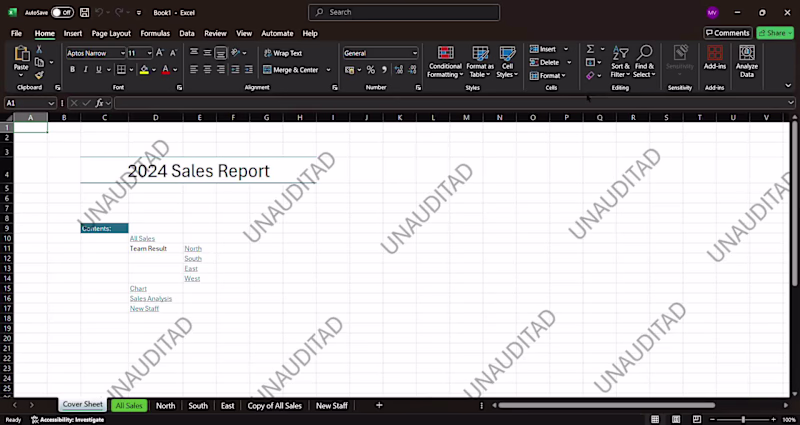Open Conditional Formatting menu
Image resolution: width=800 pixels, height=425 pixels.
coord(445,62)
